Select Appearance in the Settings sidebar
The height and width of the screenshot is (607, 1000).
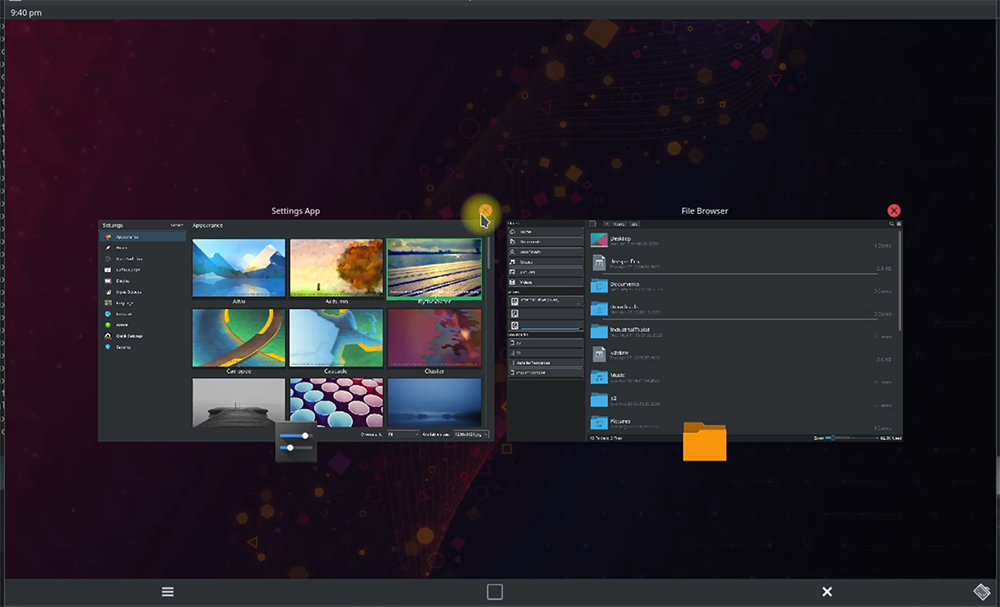[x=127, y=237]
